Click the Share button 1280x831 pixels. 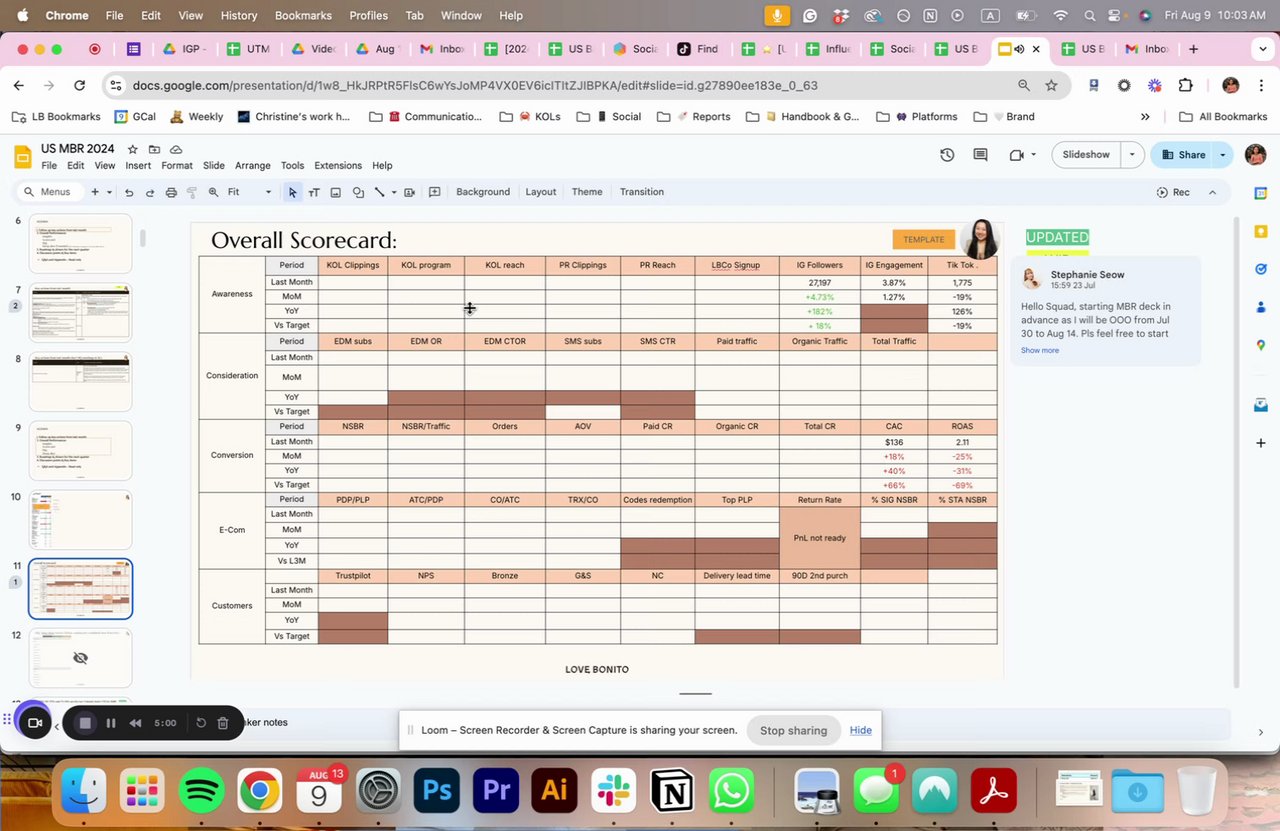point(1182,155)
